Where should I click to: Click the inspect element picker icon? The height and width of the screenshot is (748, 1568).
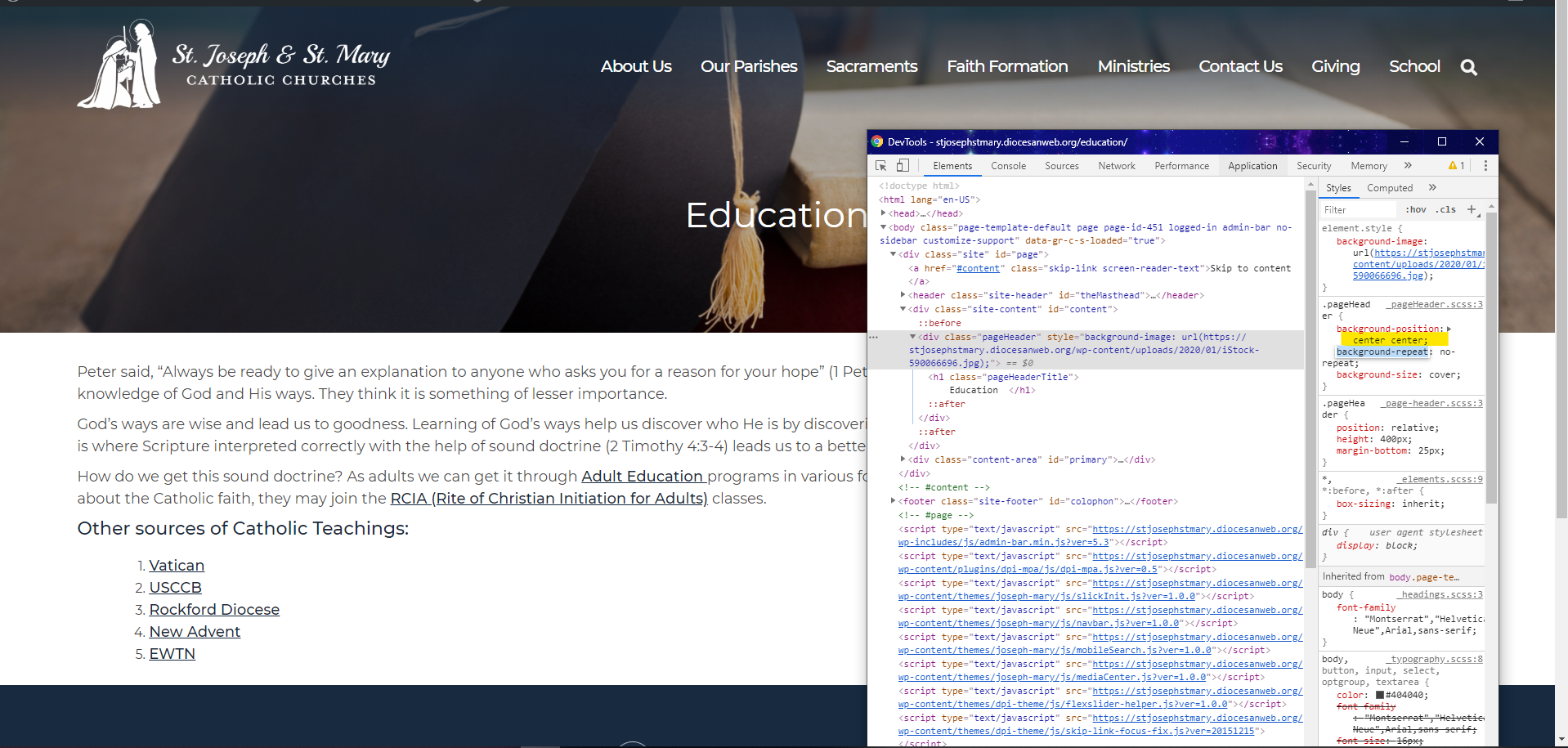click(x=880, y=166)
